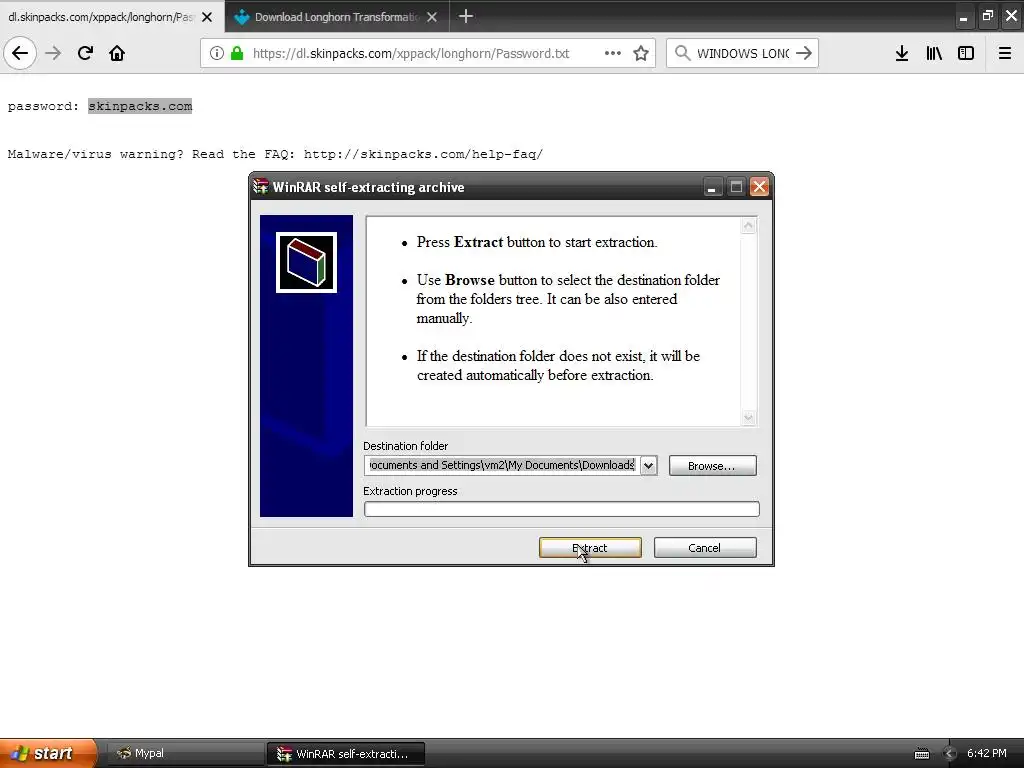This screenshot has width=1024, height=768.
Task: Close the Download Longhorn Transformation tab
Action: coord(432,17)
